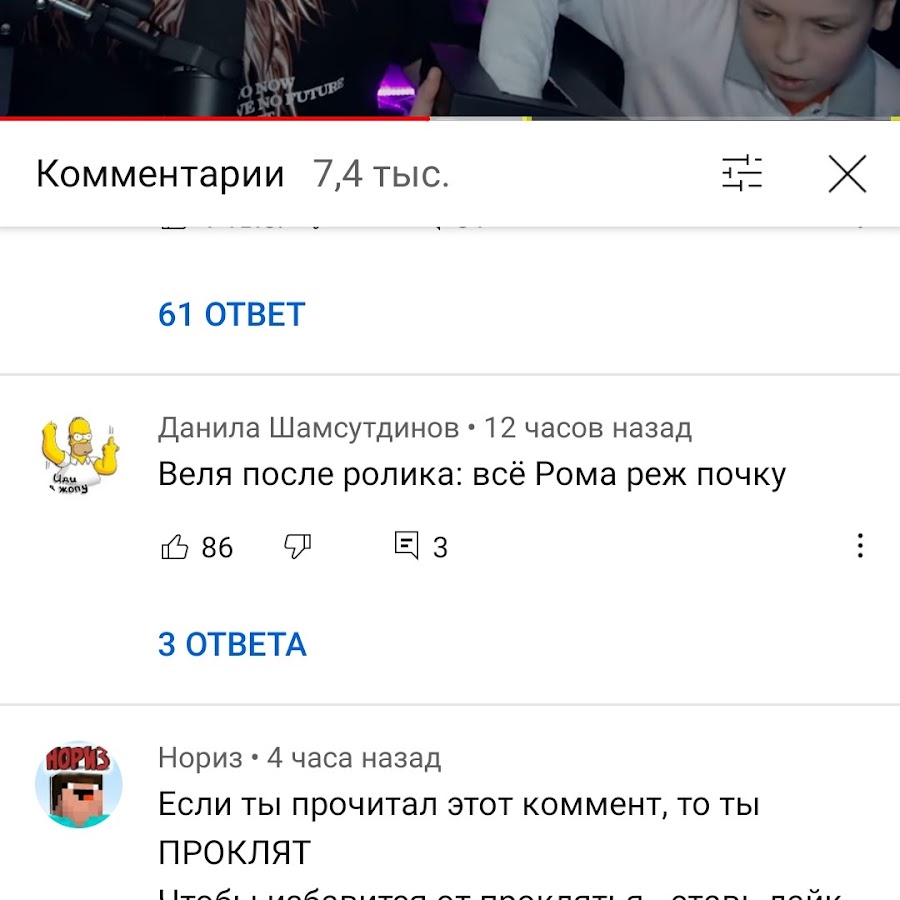Tap the 7,4 тыс. comment count
900x900 pixels.
coord(381,174)
